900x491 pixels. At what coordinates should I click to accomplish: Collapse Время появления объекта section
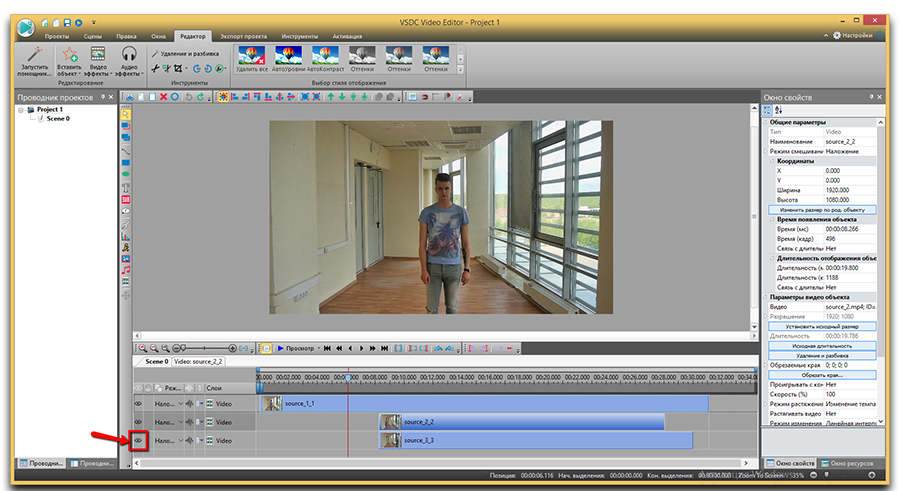click(772, 219)
